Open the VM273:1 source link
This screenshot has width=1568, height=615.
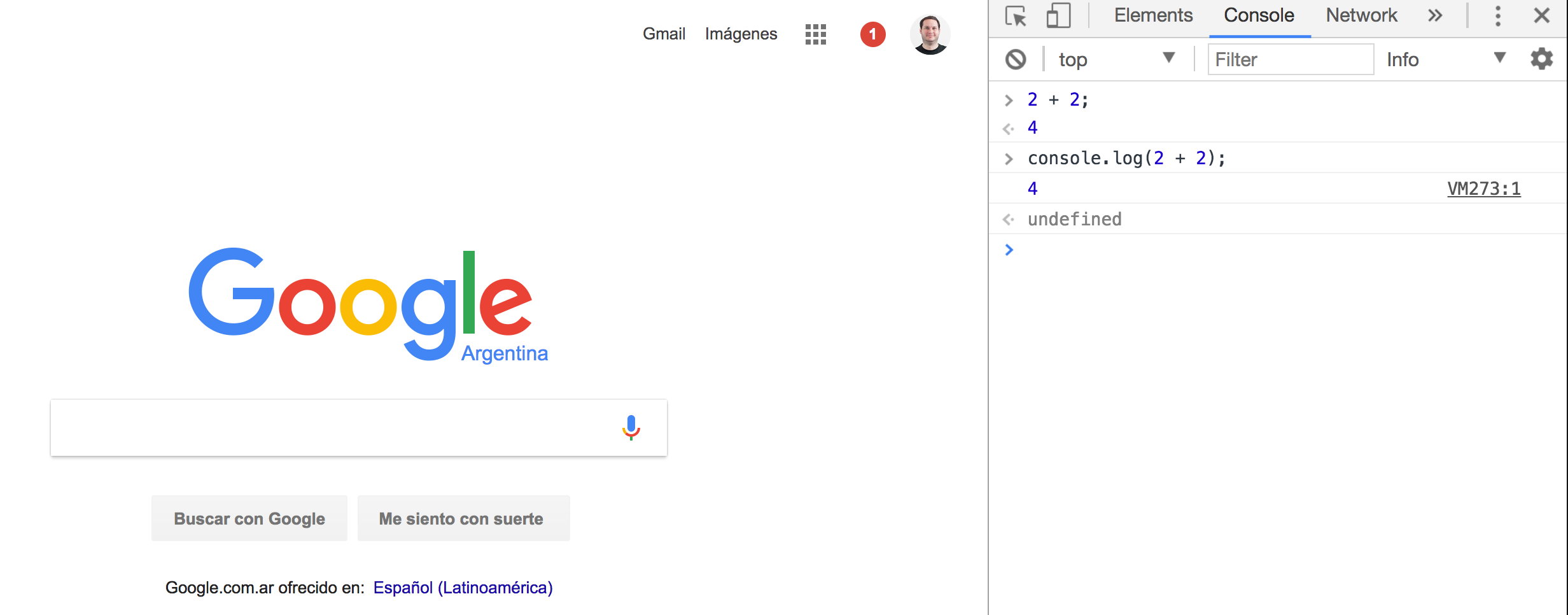coord(1484,188)
